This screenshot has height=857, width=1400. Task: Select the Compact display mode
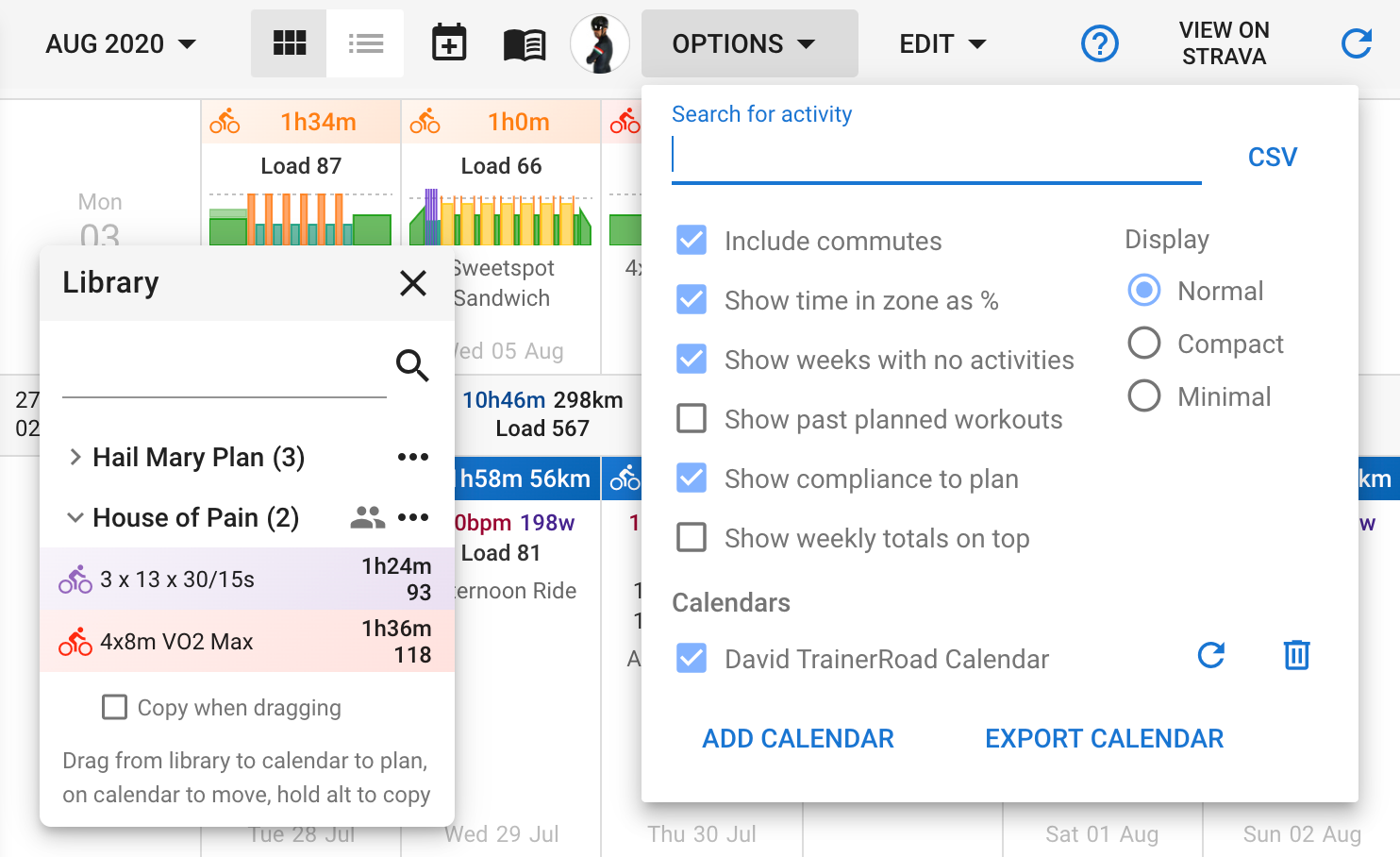(x=1143, y=343)
